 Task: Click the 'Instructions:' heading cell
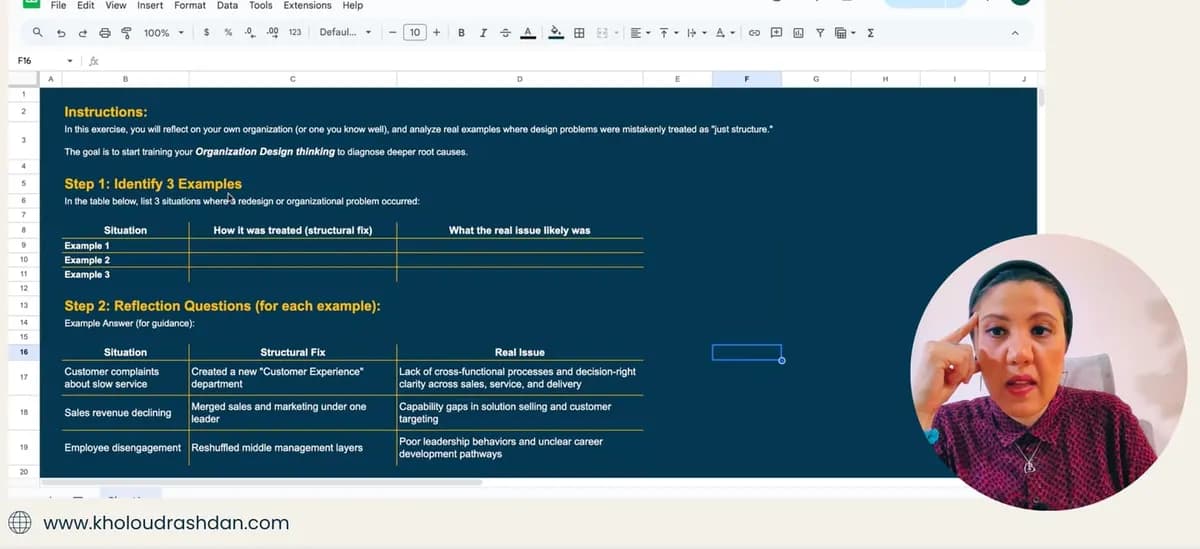[x=106, y=112]
